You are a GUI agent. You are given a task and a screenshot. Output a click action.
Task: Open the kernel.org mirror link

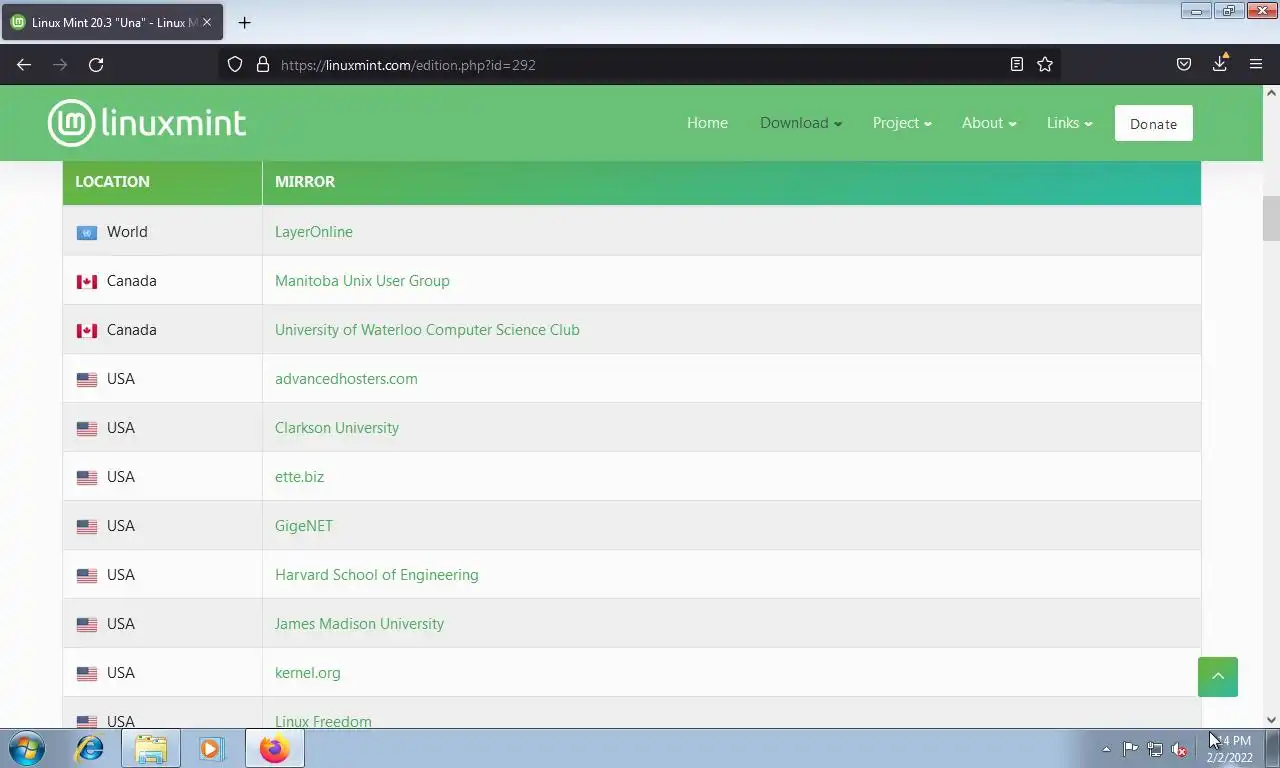coord(308,673)
